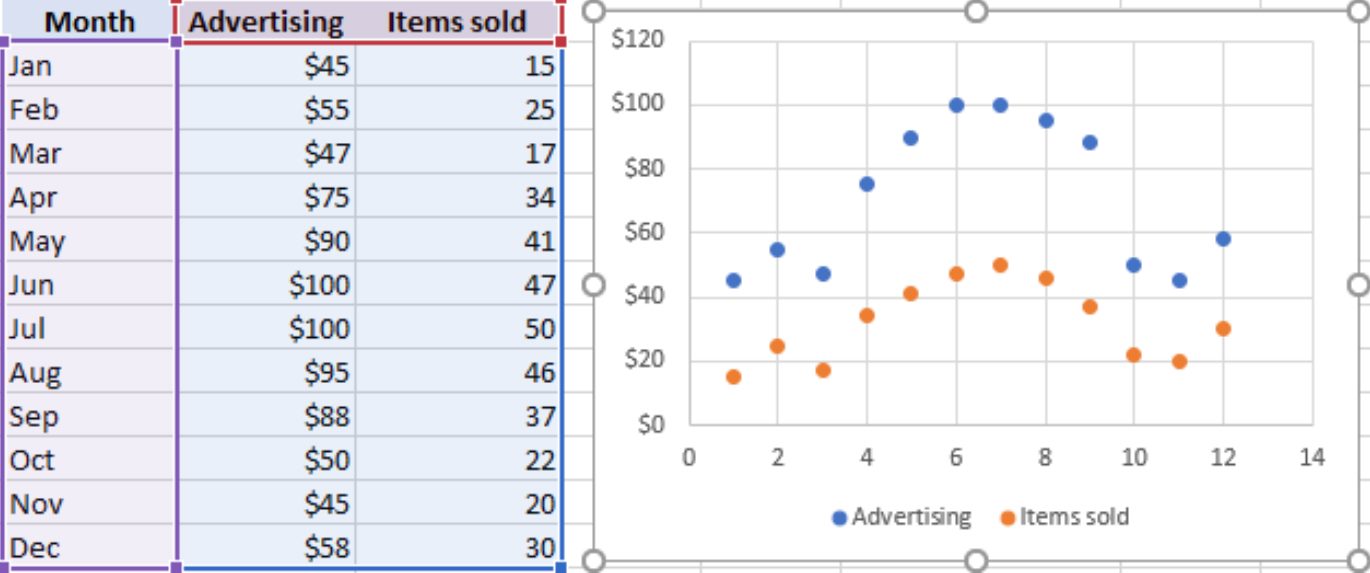
Task: Select the blue Advertising data point at x=4
Action: 867,184
